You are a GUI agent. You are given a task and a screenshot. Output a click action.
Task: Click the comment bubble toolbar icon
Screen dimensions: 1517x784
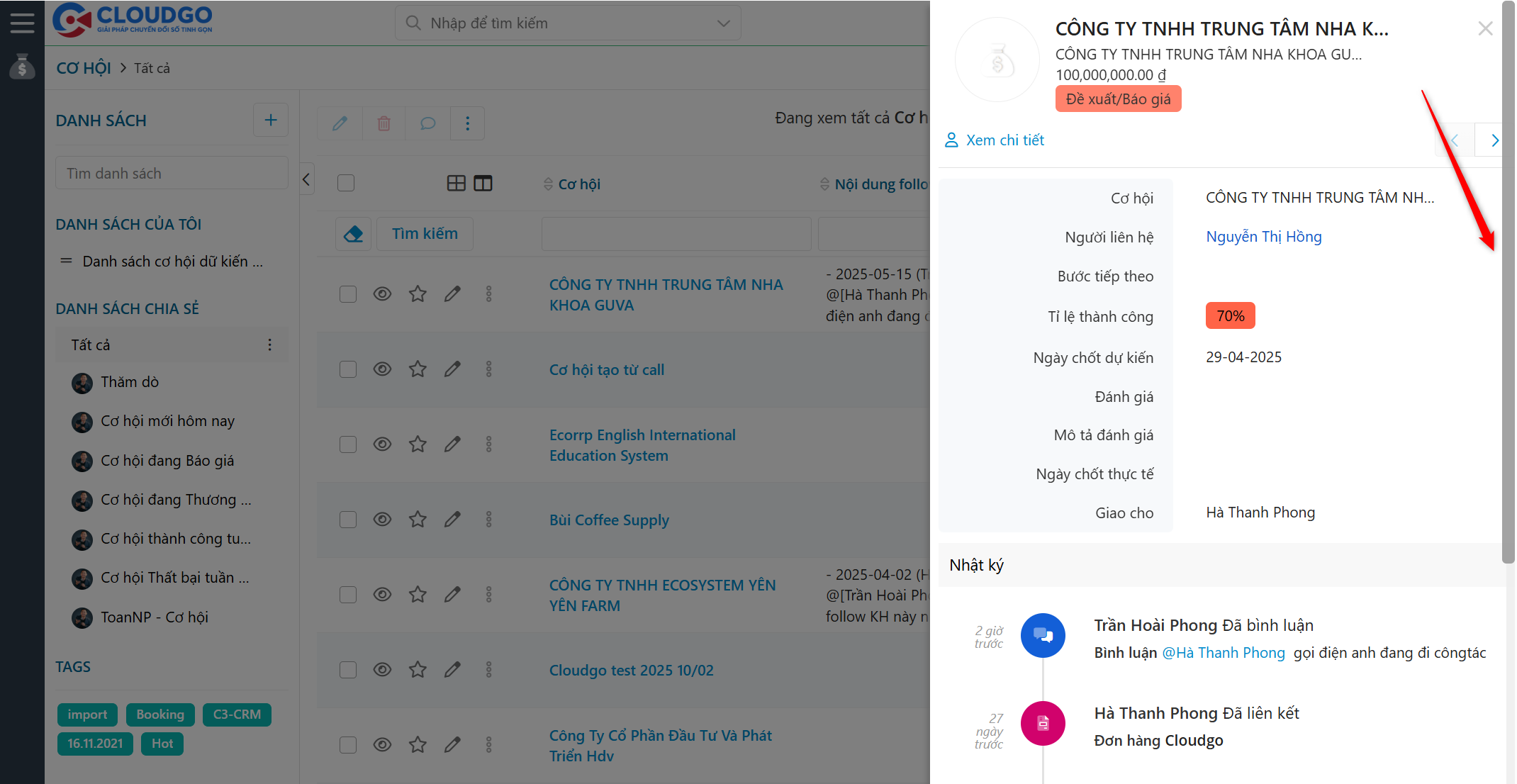pyautogui.click(x=427, y=123)
